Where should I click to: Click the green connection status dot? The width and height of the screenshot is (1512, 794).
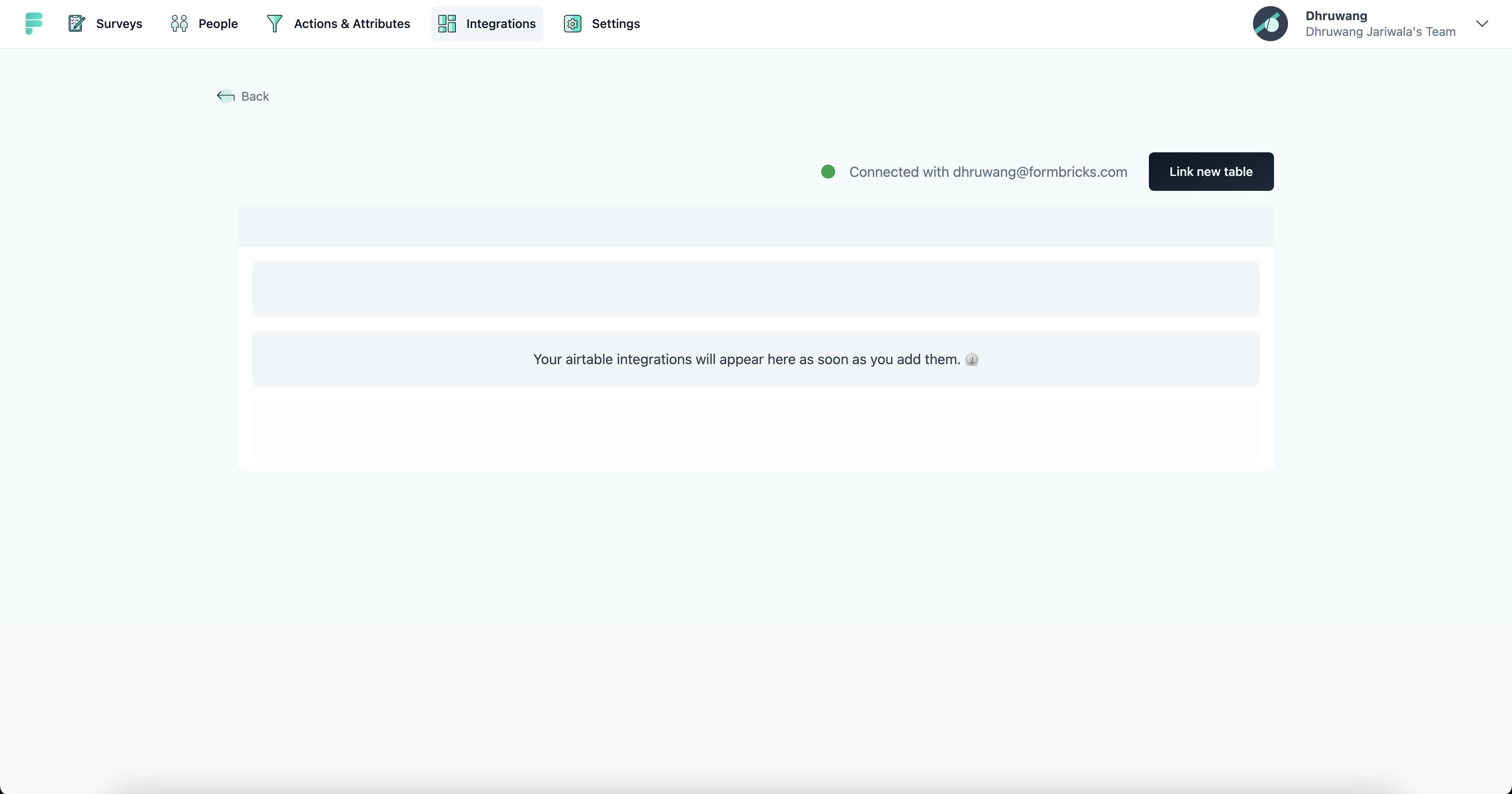tap(828, 172)
